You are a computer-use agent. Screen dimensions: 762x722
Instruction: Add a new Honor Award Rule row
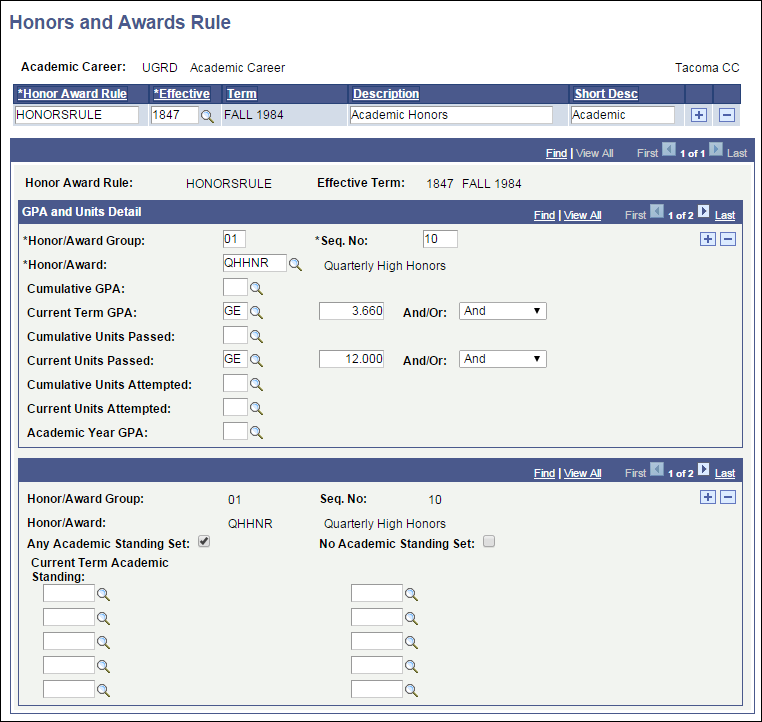click(x=699, y=115)
